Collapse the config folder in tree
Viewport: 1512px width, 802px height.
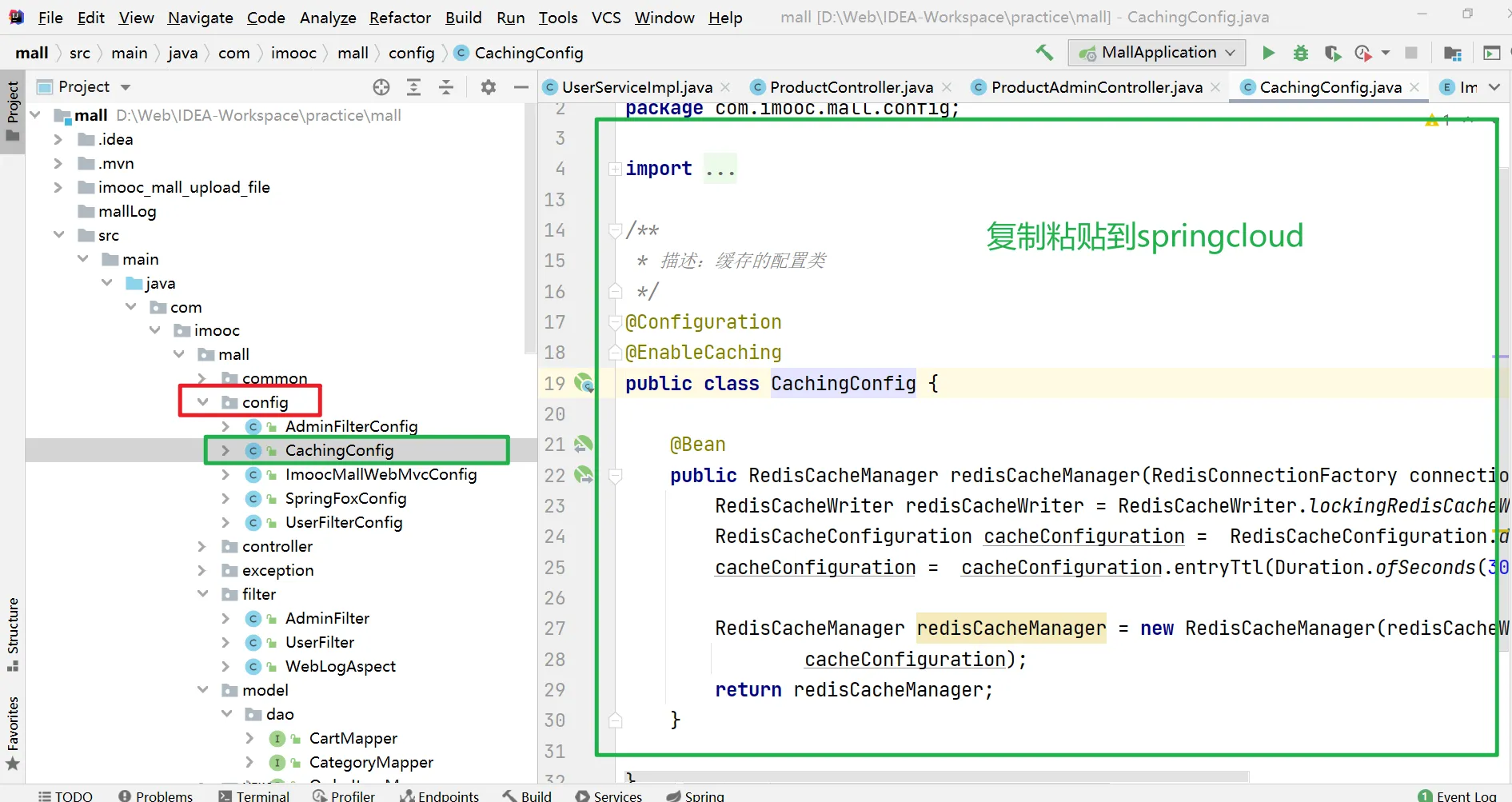[x=203, y=402]
